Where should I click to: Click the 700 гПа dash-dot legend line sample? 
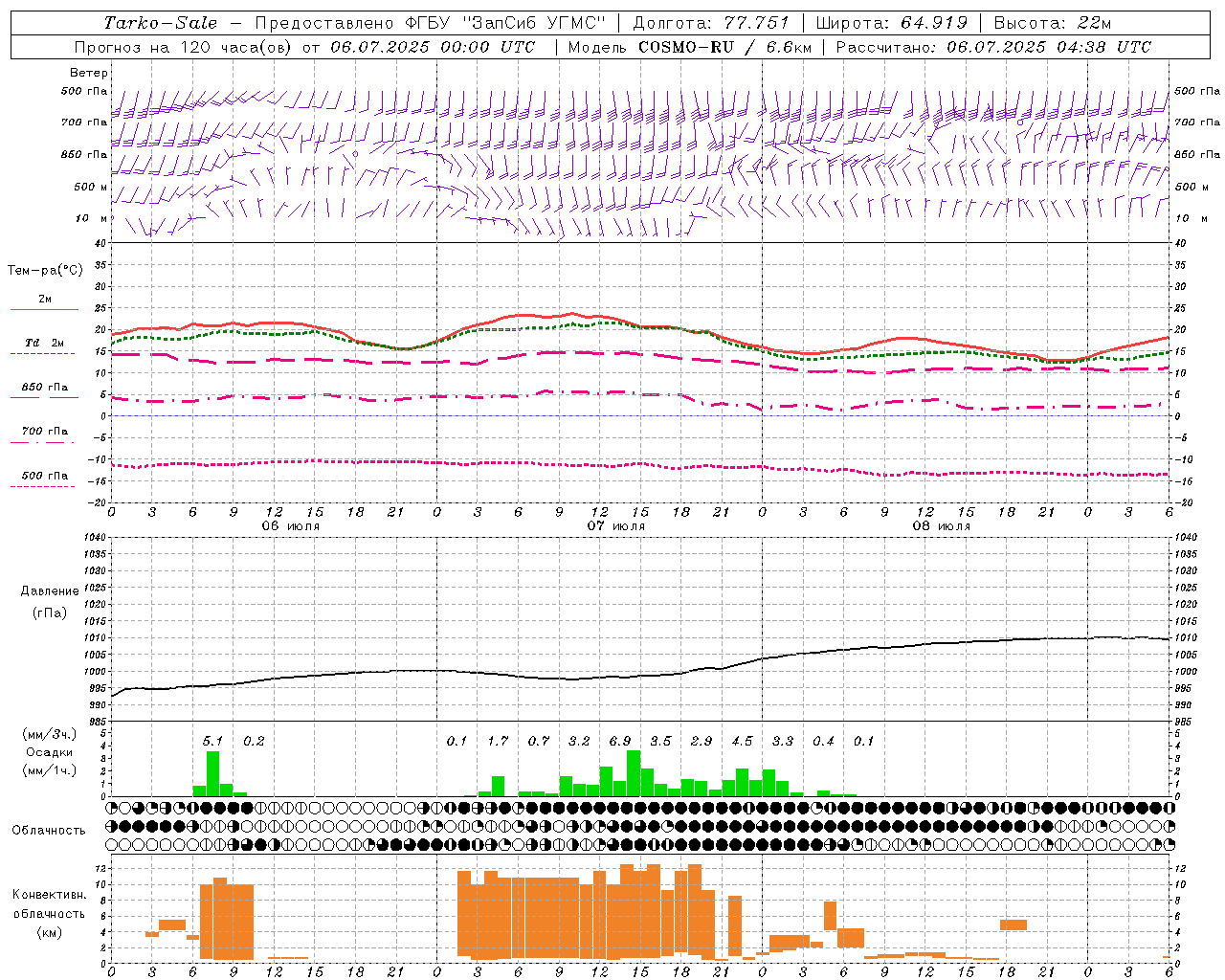pyautogui.click(x=42, y=442)
